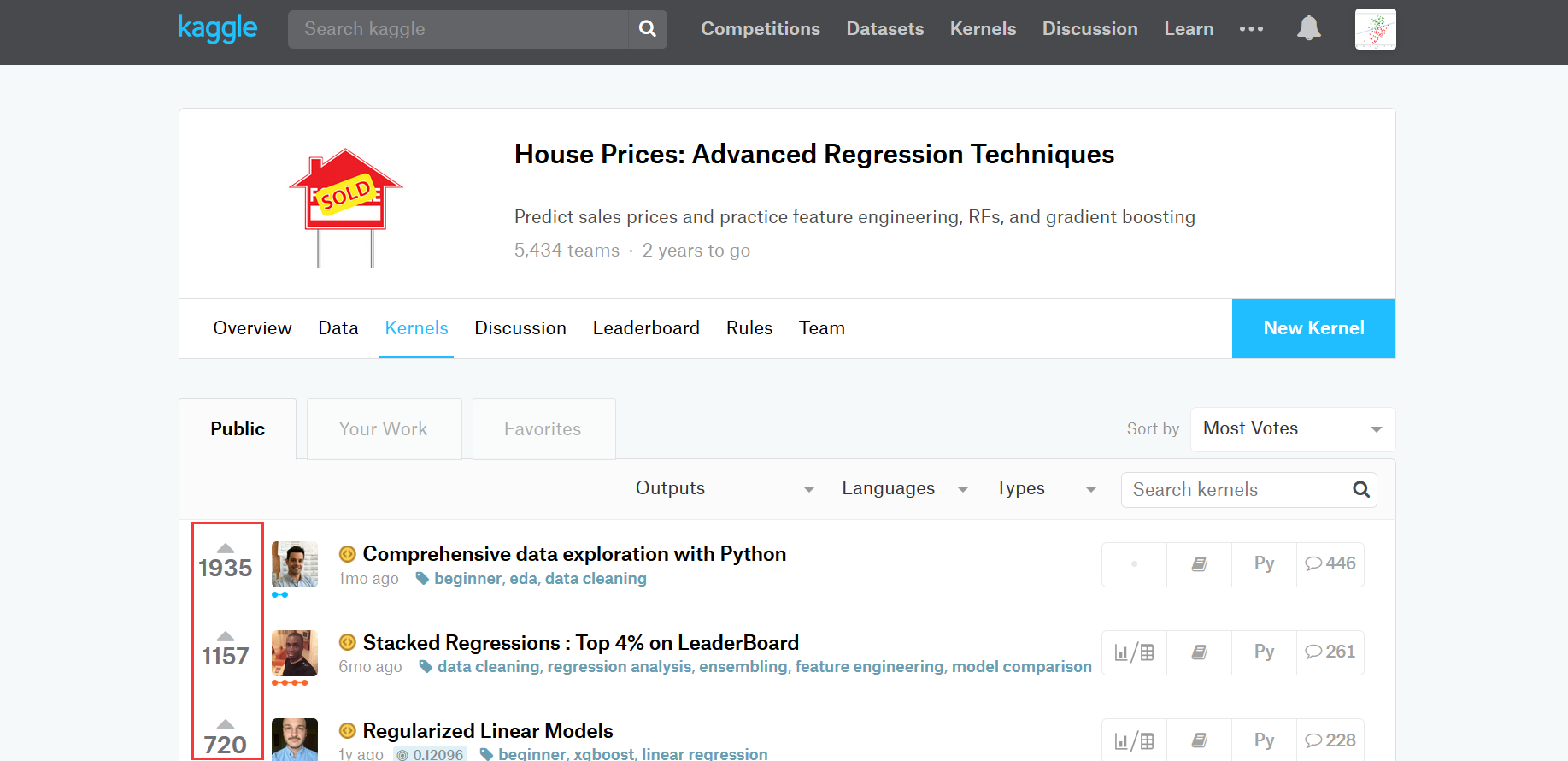Click the first kernel's data cleaning tag
Viewport: 1568px width, 761px height.
point(596,579)
